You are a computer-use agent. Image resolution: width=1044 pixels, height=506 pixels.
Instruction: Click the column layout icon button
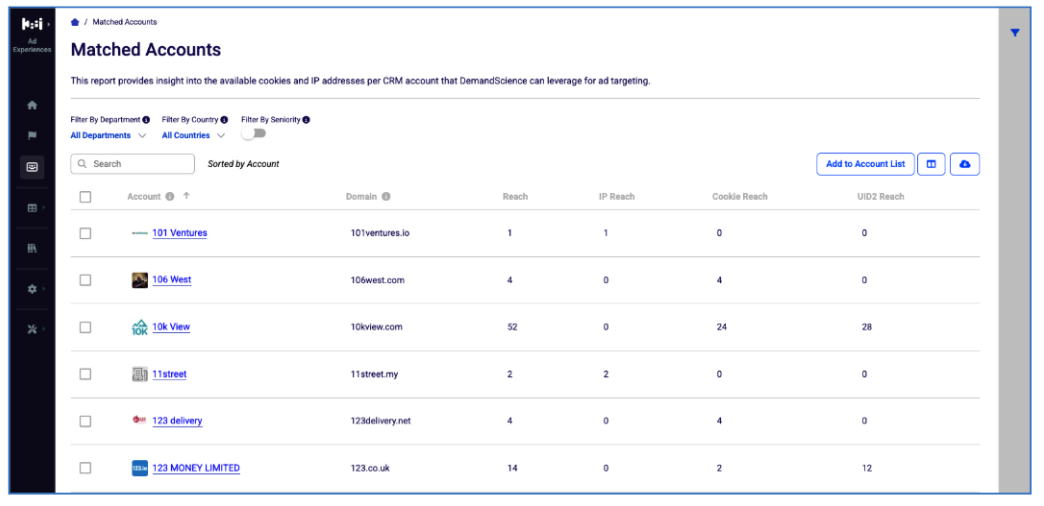931,164
